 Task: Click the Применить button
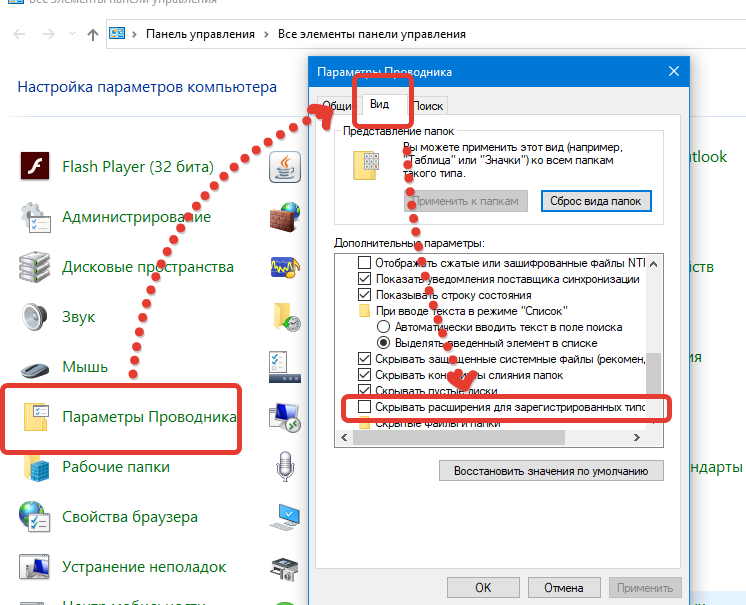(x=645, y=588)
